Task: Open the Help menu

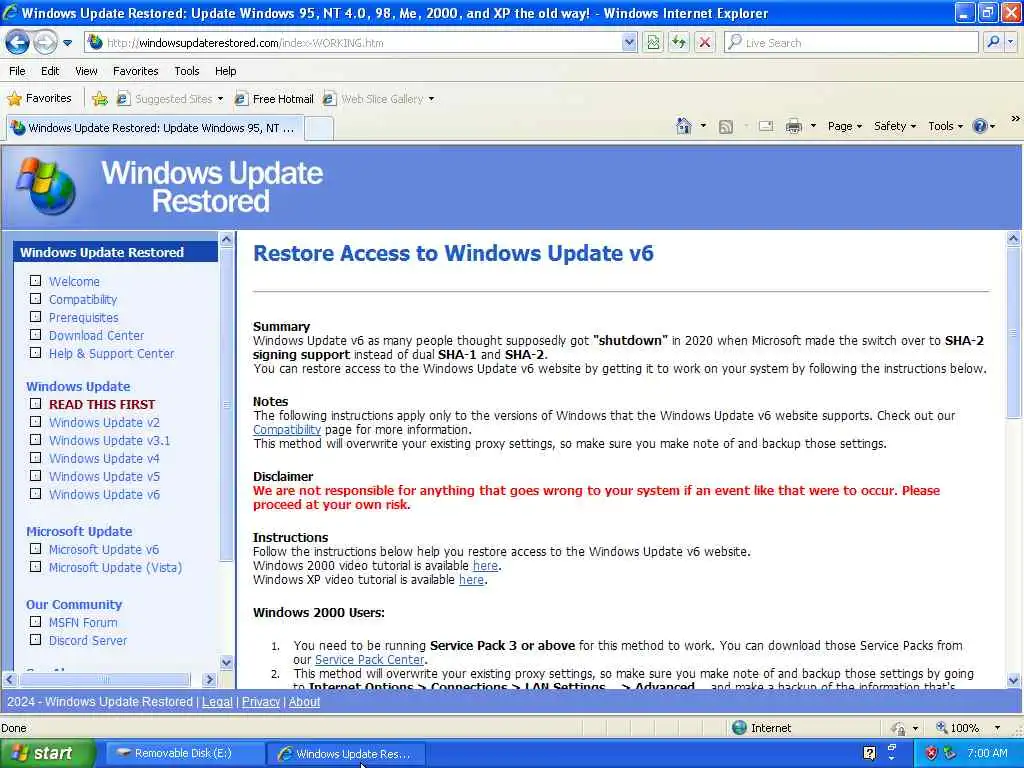Action: [x=225, y=71]
